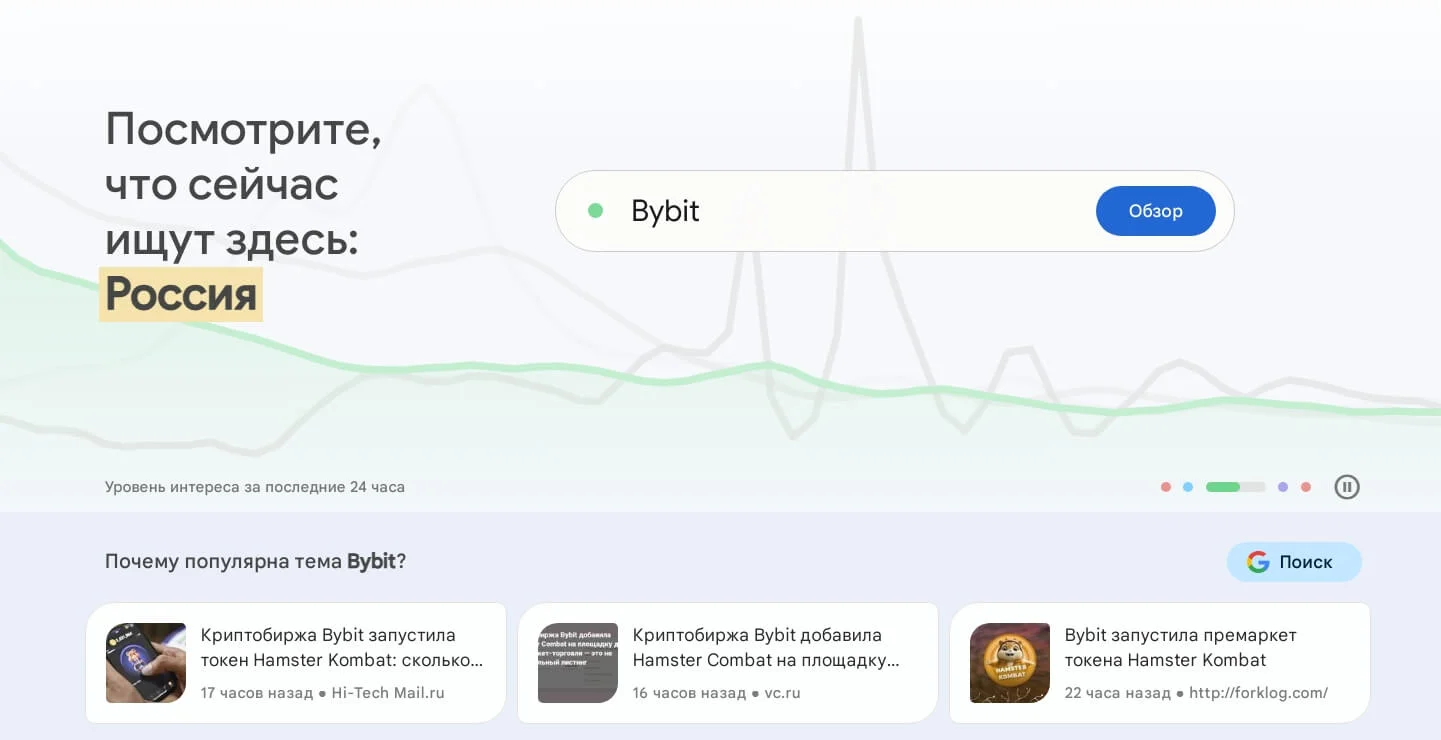The width and height of the screenshot is (1441, 740).
Task: Click the green dot beside Bybit
Action: tap(596, 211)
